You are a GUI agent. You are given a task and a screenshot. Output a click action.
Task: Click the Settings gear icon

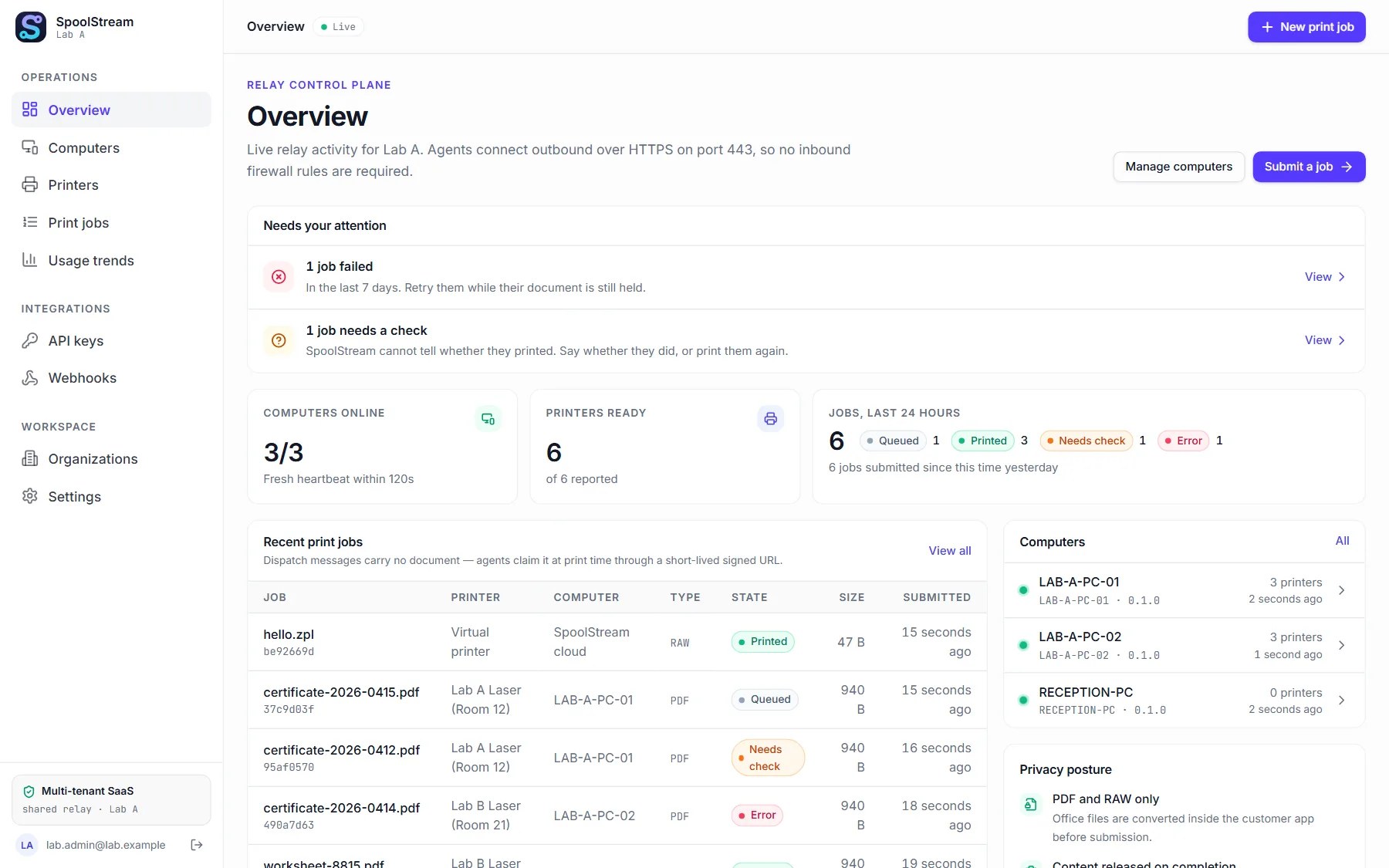click(30, 496)
